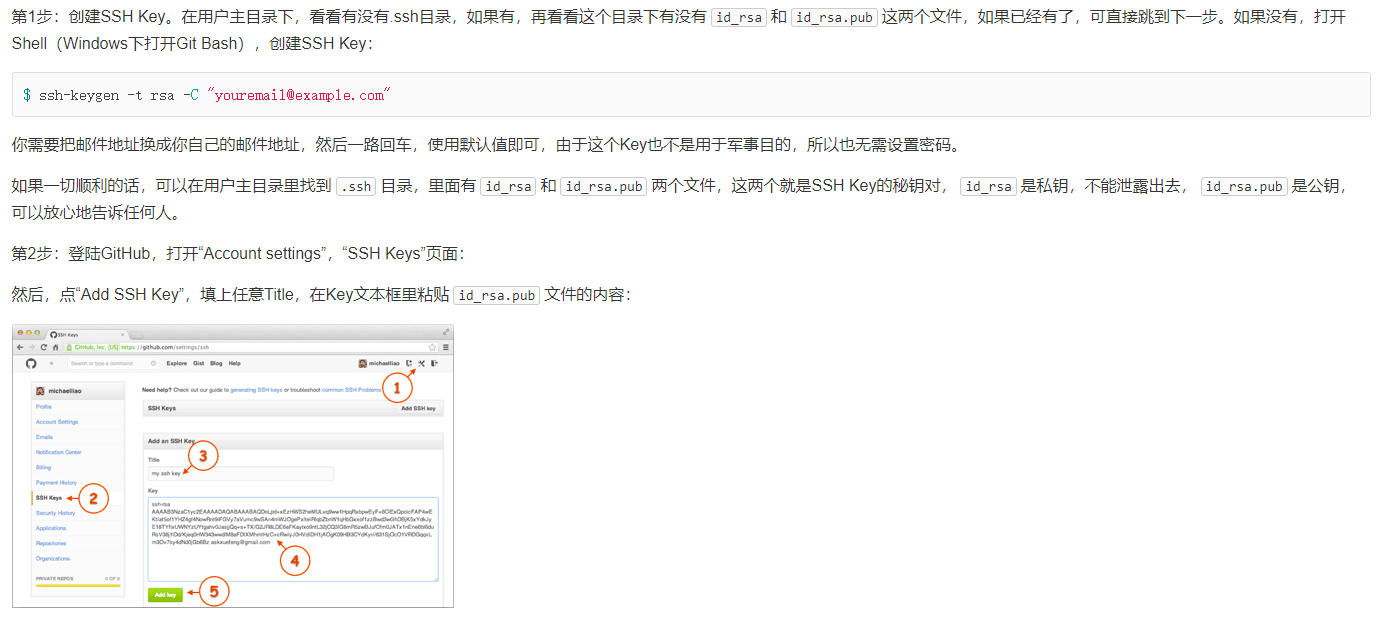Follow the 'common SSH Problems' link
The width and height of the screenshot is (1378, 618).
pyautogui.click(x=351, y=390)
